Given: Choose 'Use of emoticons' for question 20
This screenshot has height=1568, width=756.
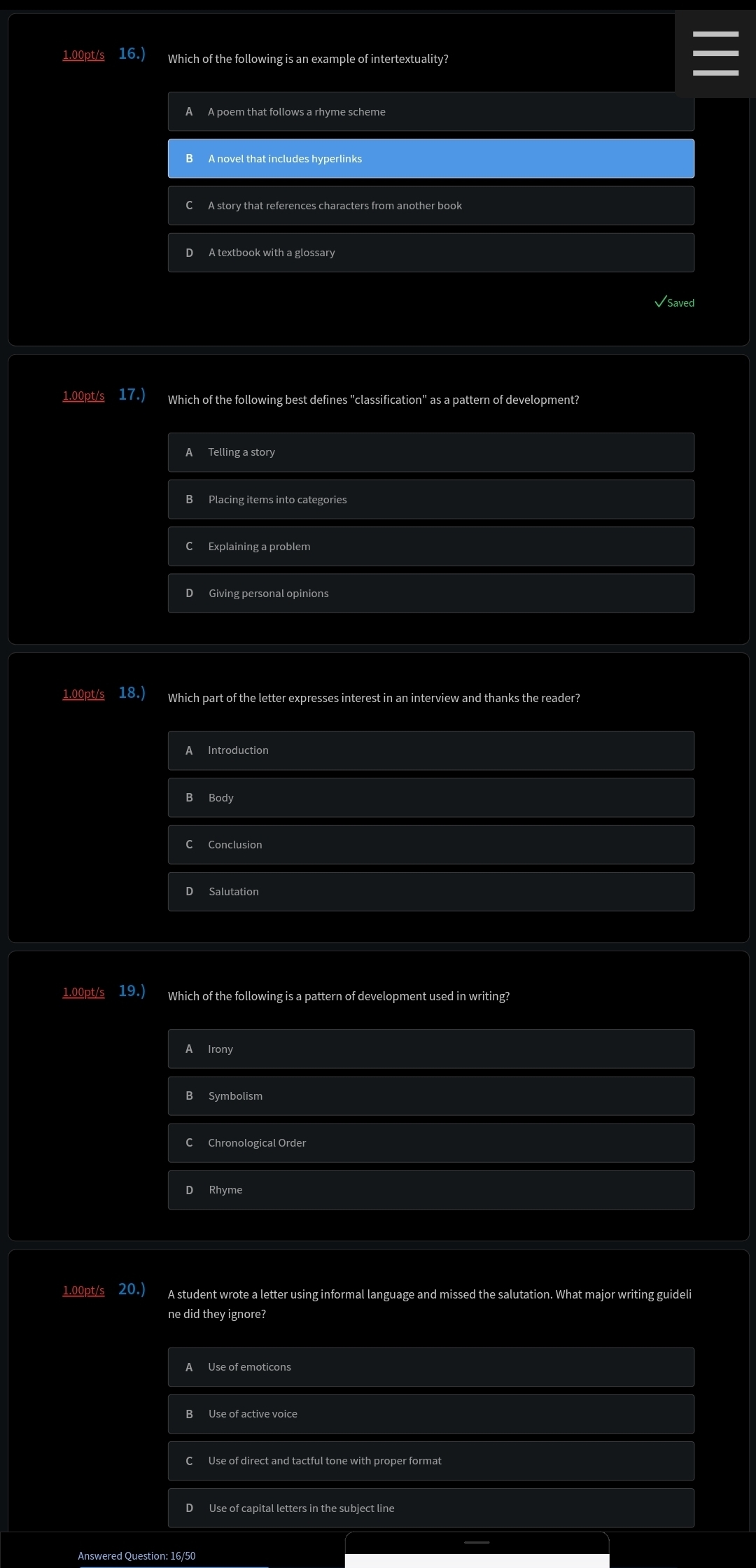Looking at the screenshot, I should click(431, 1366).
